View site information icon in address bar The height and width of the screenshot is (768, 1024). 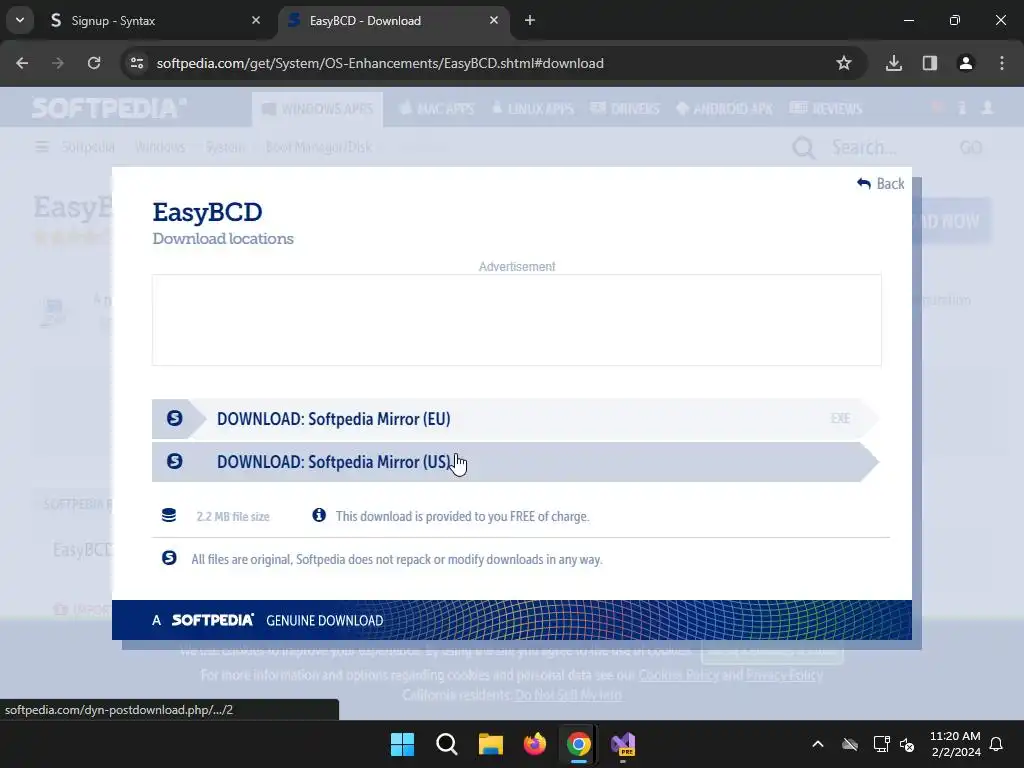click(137, 63)
